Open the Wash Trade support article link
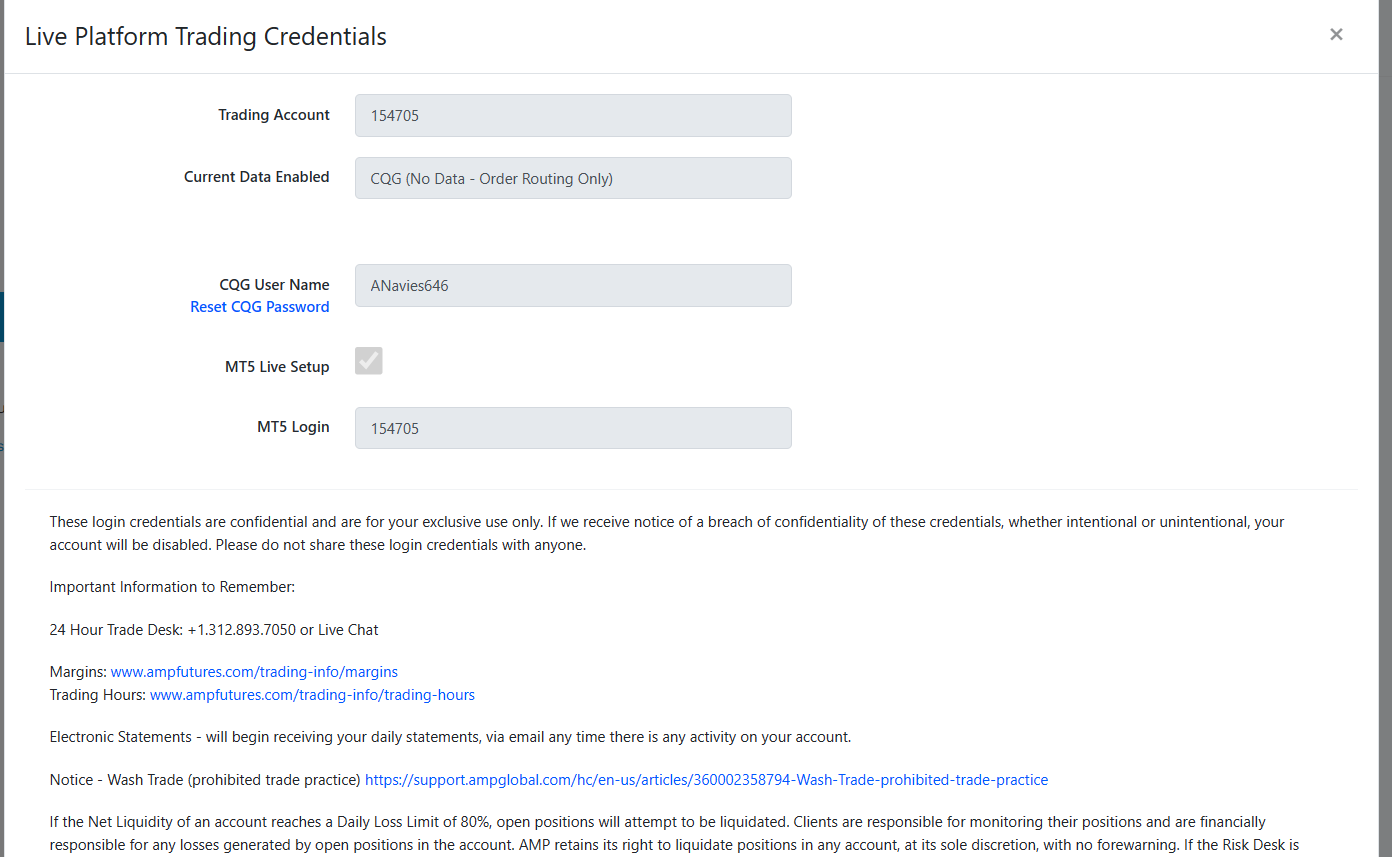The height and width of the screenshot is (857, 1392). pyautogui.click(x=706, y=779)
